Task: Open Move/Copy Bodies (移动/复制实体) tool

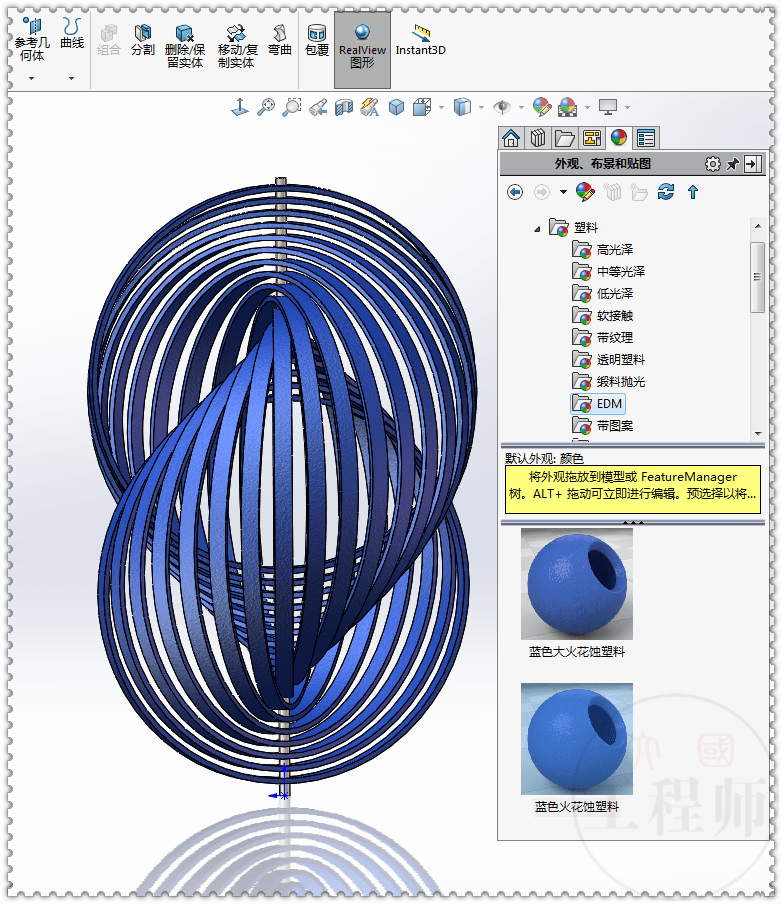Action: coord(236,46)
